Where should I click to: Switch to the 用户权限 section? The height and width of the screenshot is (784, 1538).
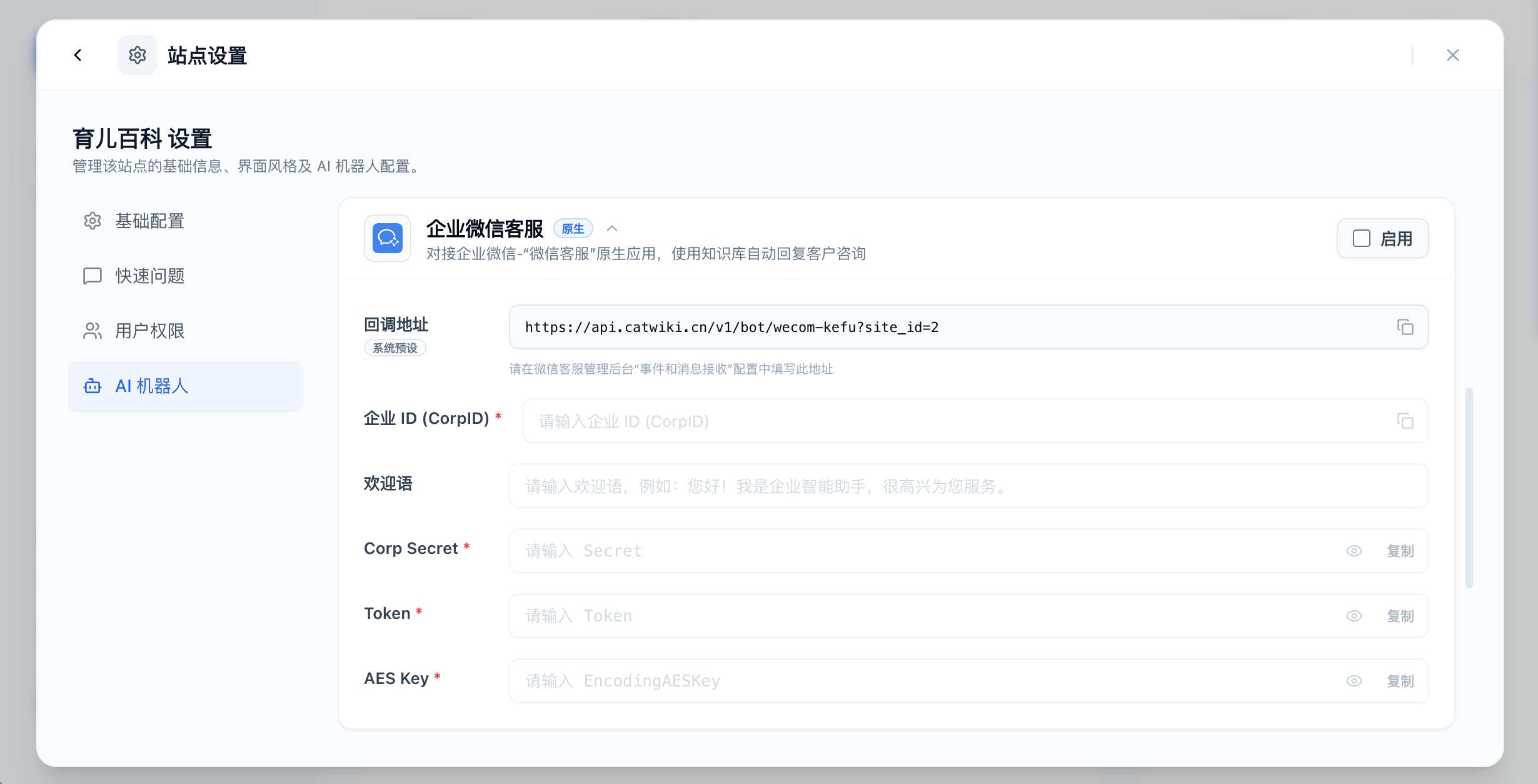[x=149, y=331]
